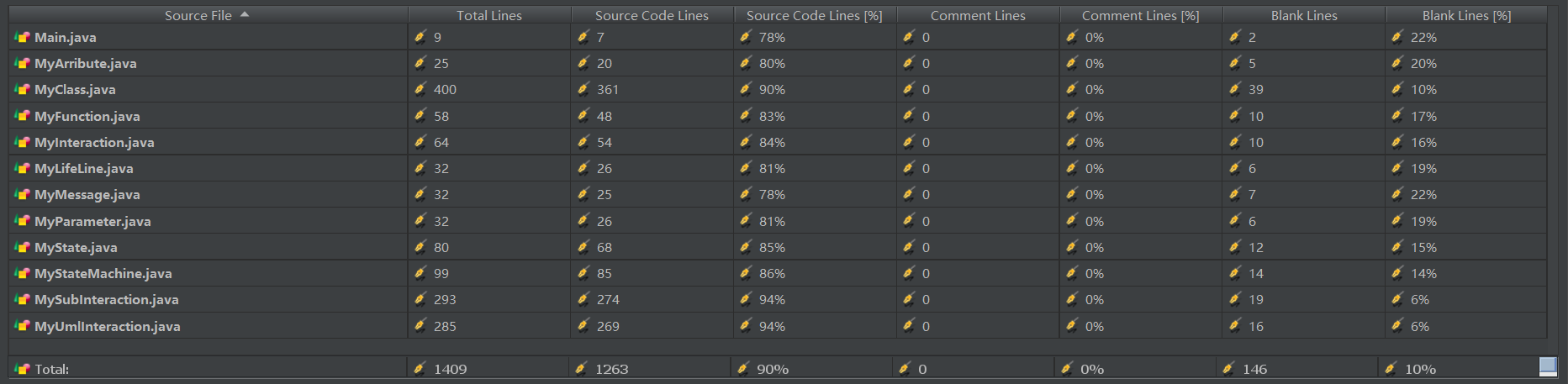Sort by Source Code Lines [%] column
This screenshot has height=384, width=1568.
click(x=814, y=15)
